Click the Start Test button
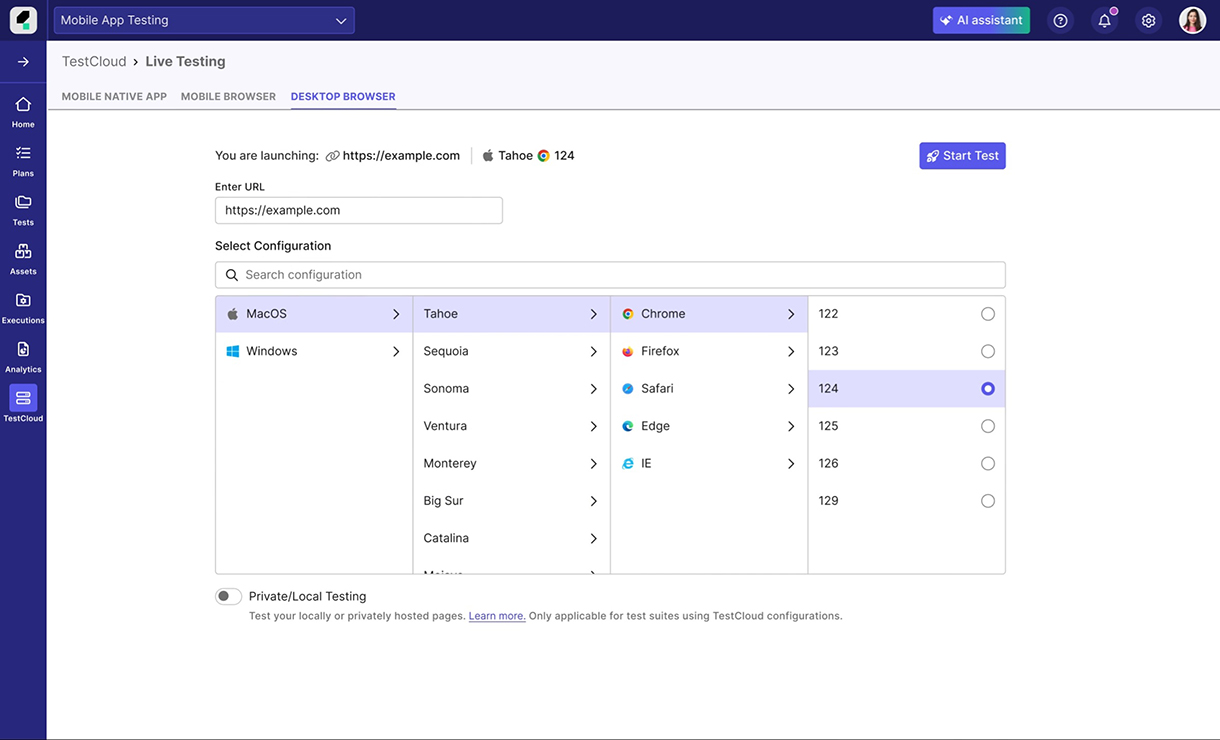 962,156
